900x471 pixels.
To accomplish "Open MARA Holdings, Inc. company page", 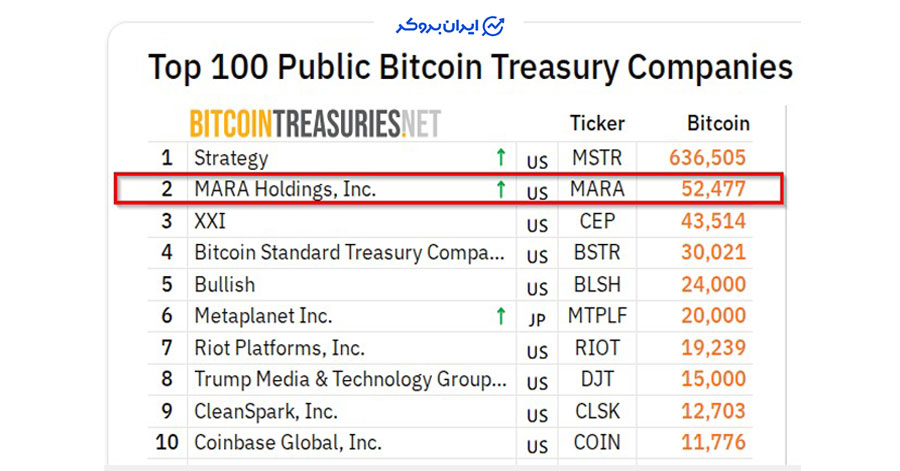I will click(x=285, y=189).
